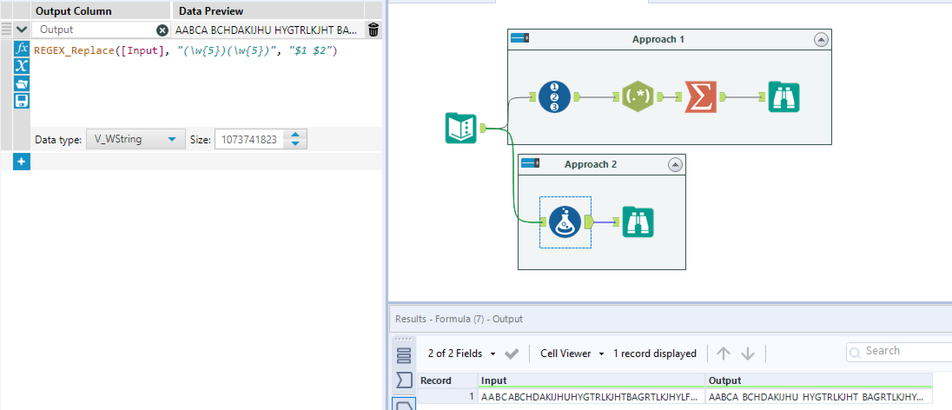Select the Browse tool in Approach 2

(x=638, y=222)
